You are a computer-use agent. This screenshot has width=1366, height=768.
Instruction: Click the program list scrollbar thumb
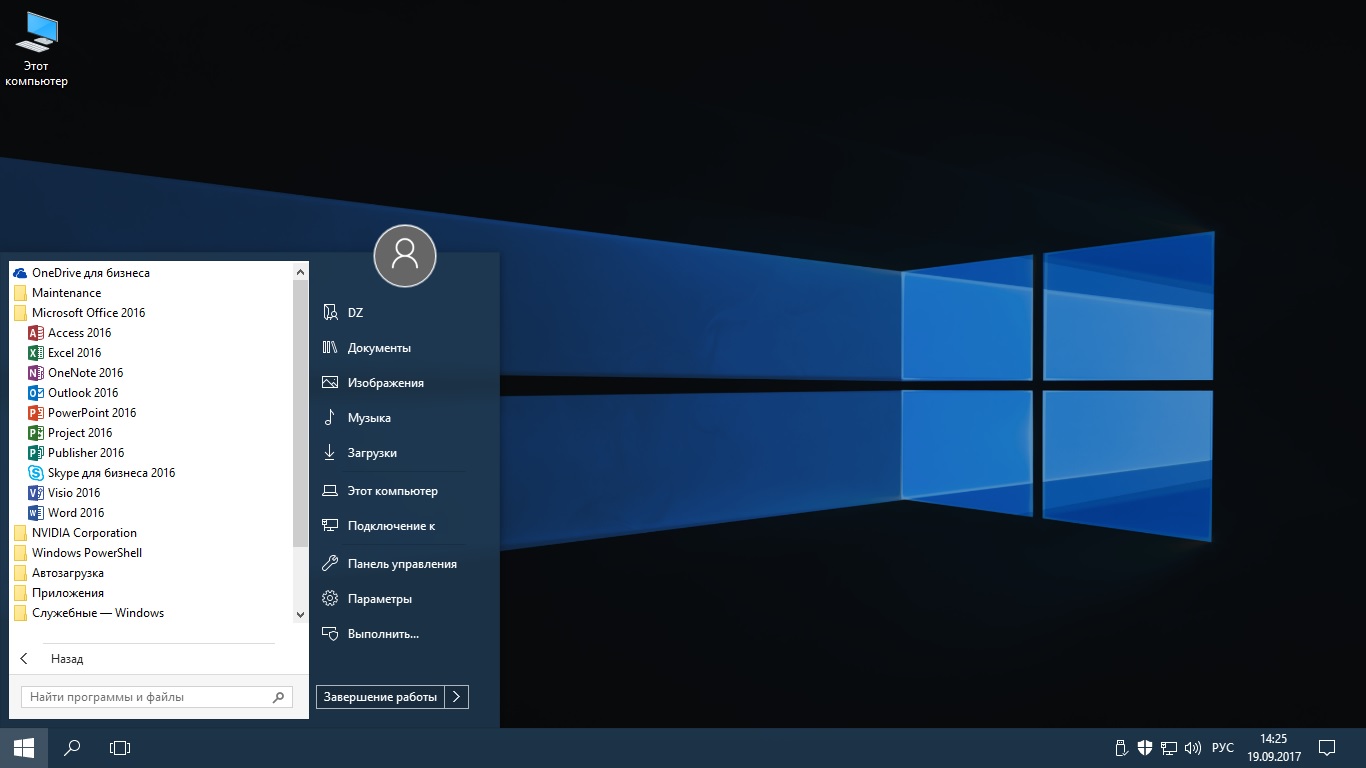point(301,413)
